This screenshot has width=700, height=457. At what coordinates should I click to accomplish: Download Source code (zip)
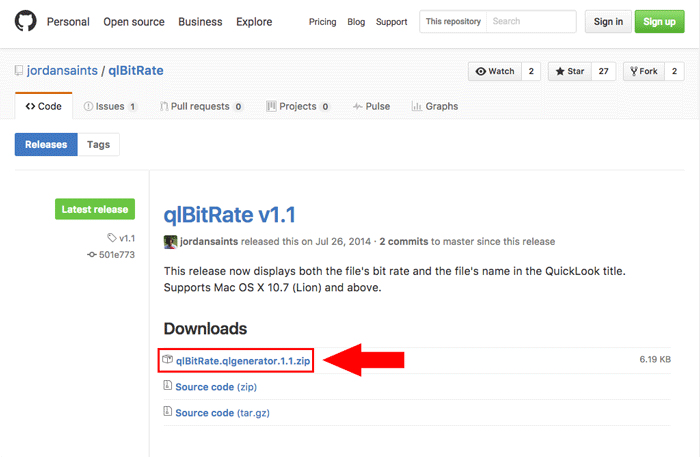pyautogui.click(x=216, y=386)
